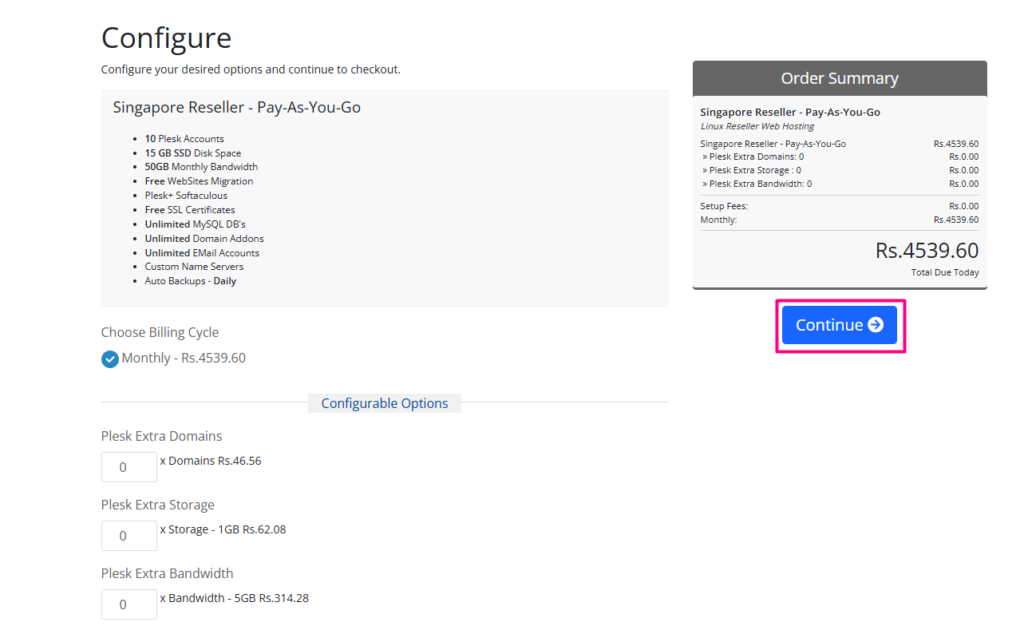Click the Singapore Reseller product title
This screenshot has height=630, width=1024.
click(x=236, y=107)
